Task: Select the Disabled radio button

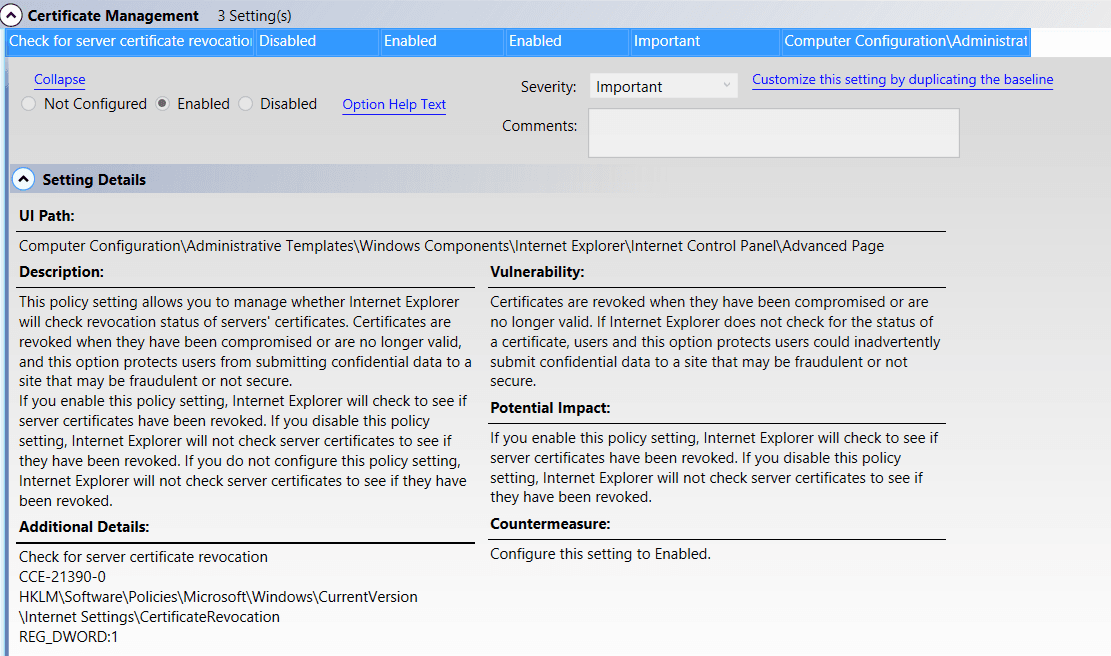Action: click(245, 104)
